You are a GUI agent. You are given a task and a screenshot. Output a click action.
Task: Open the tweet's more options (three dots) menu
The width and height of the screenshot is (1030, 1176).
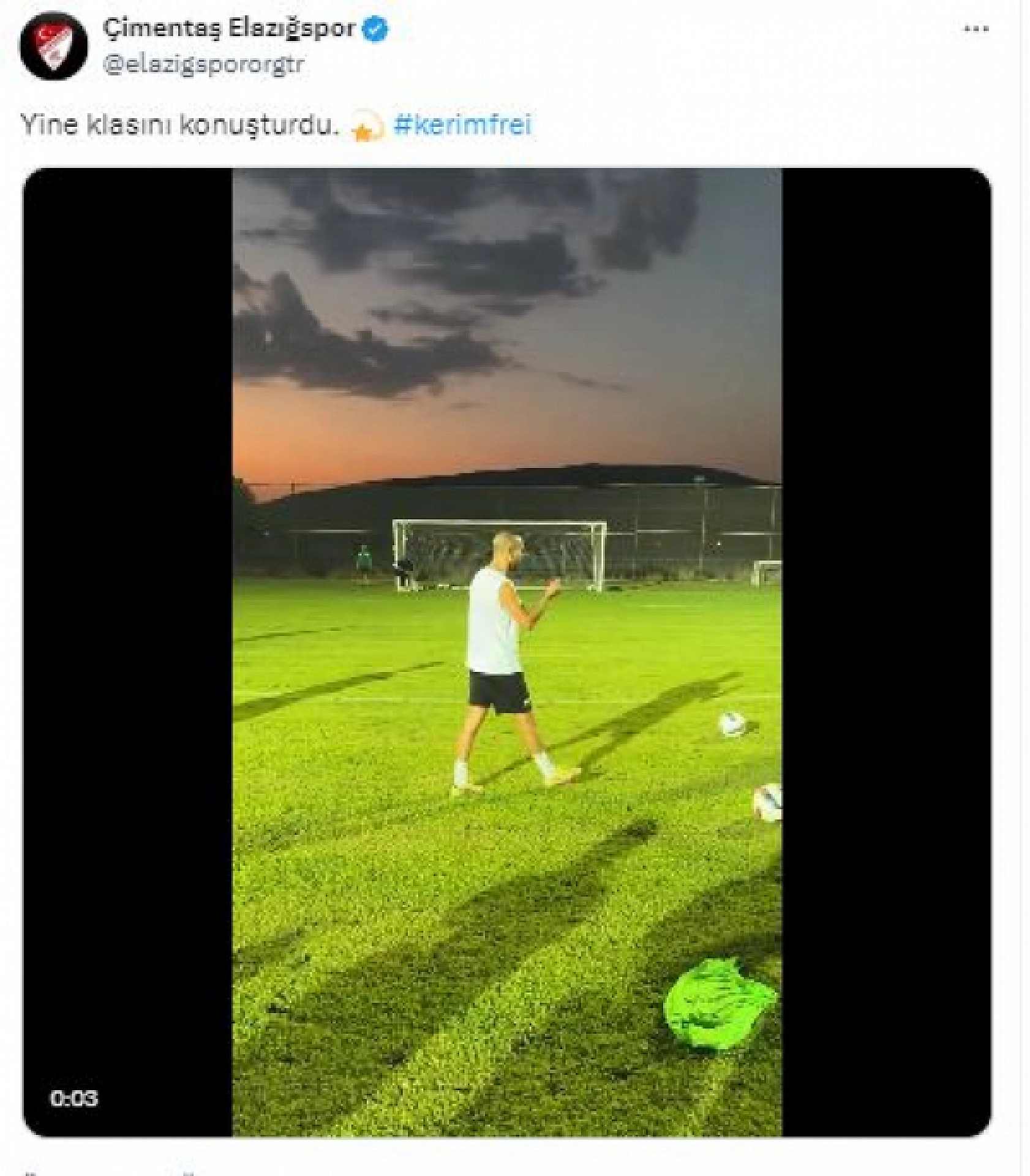pyautogui.click(x=976, y=29)
